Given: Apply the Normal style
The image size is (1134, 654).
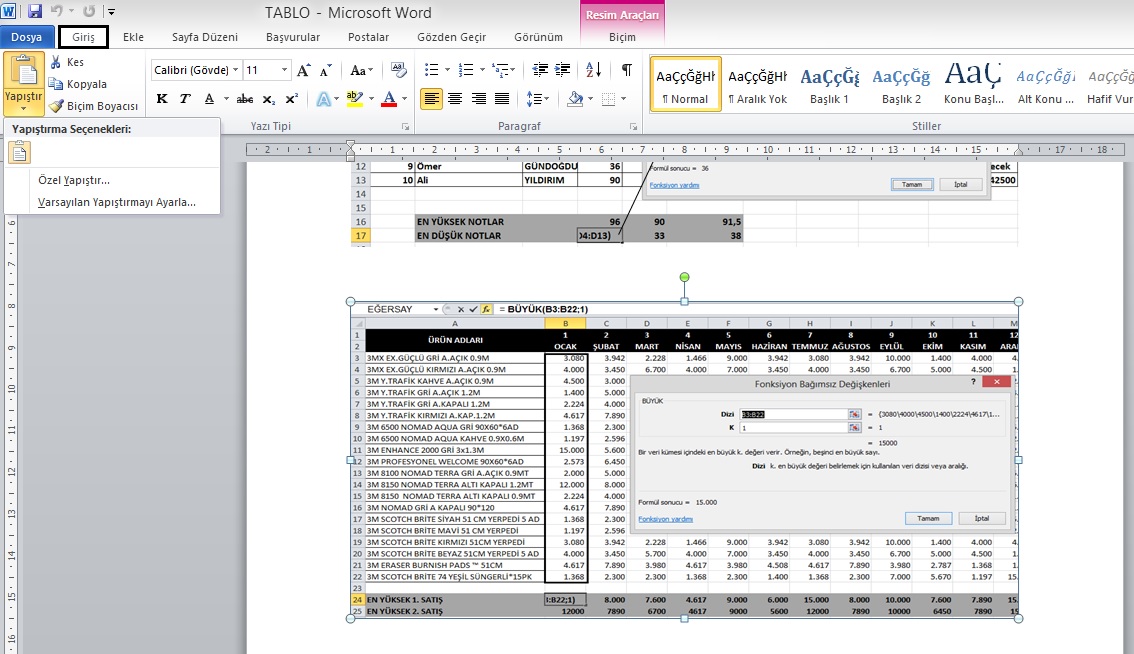Looking at the screenshot, I should [686, 85].
